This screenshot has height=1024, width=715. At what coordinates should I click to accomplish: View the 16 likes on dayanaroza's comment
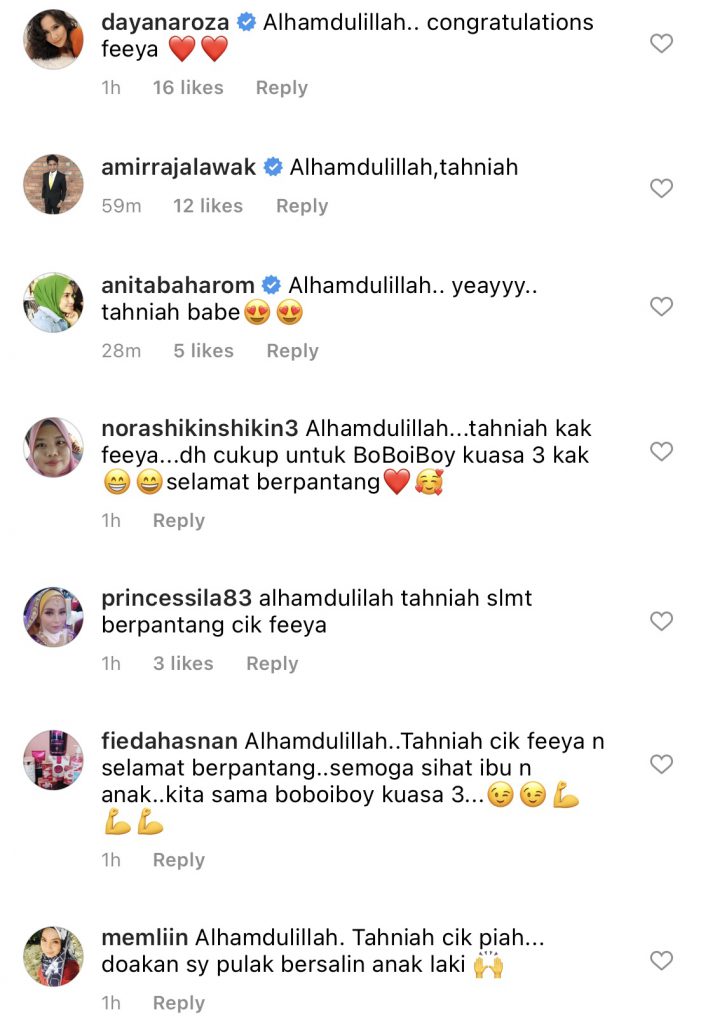[x=188, y=88]
